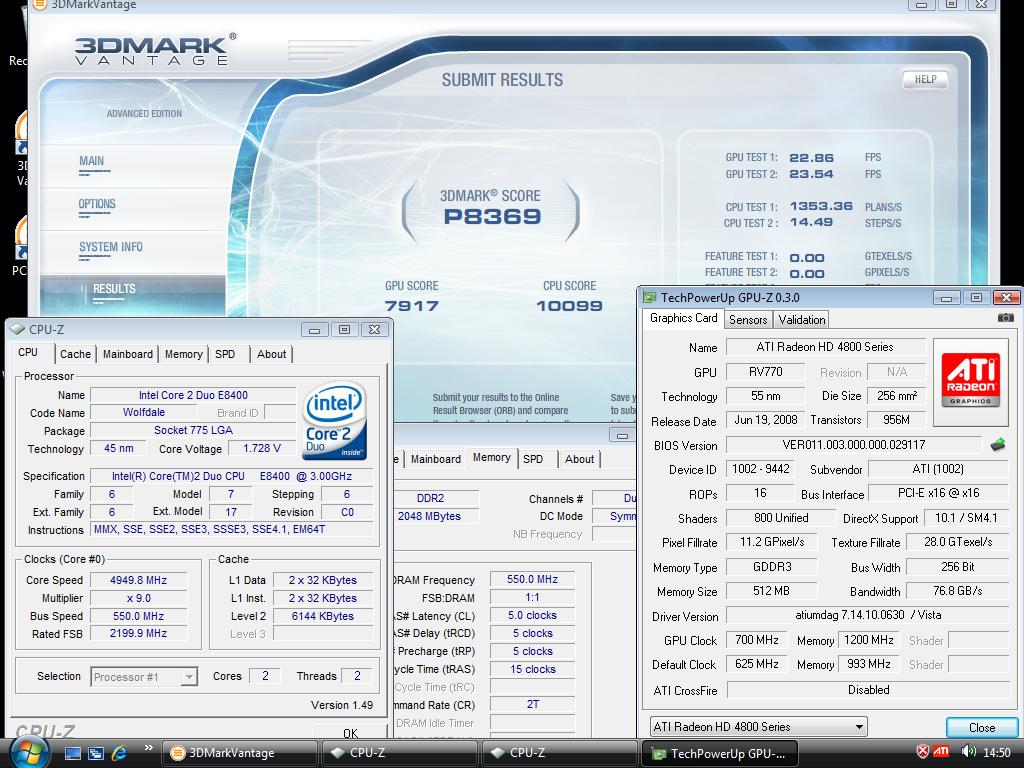1024x768 pixels.
Task: Click the Level 2 cache 6144 KBytes value
Action: click(323, 616)
